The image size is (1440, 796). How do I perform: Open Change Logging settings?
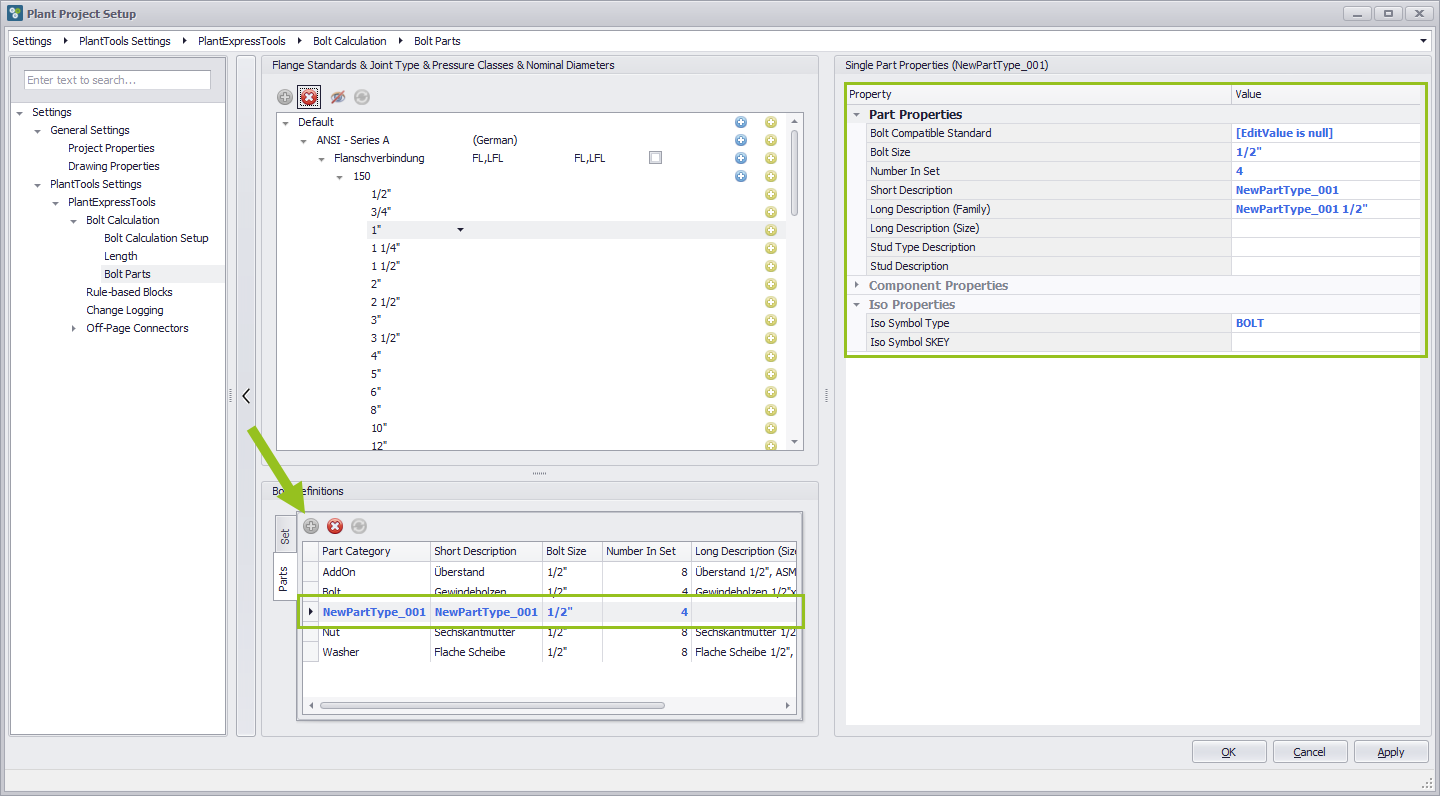click(124, 310)
